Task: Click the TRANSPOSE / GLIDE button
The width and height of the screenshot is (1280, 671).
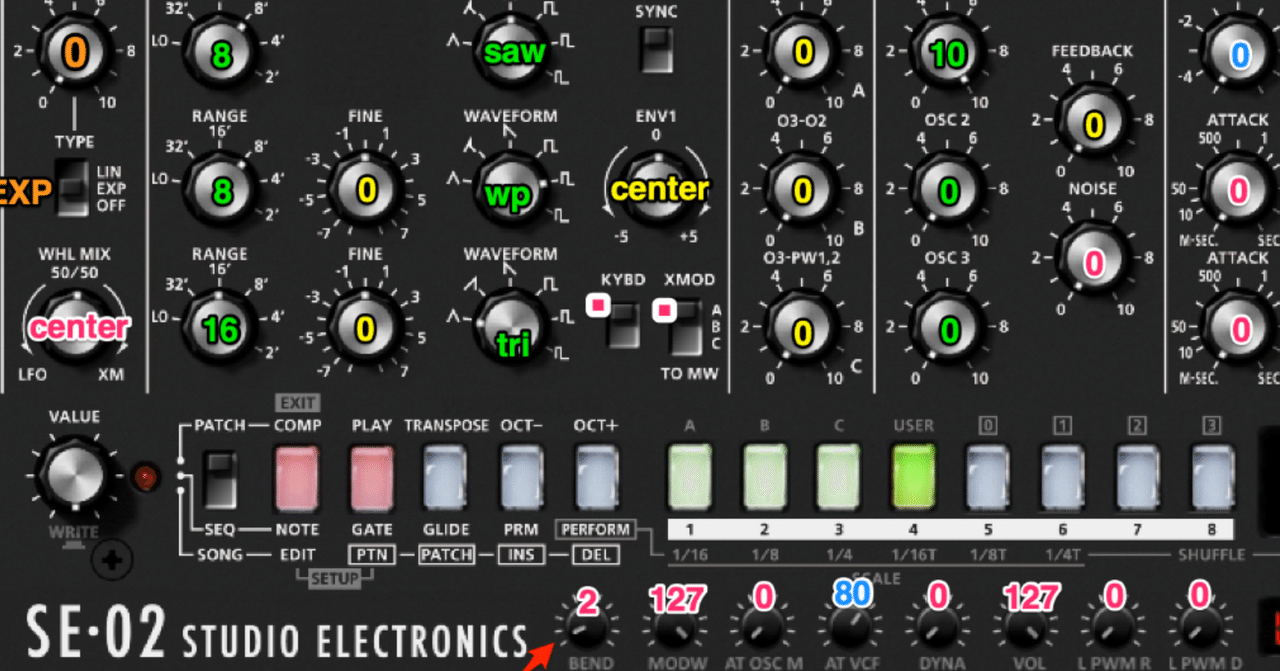Action: click(446, 476)
